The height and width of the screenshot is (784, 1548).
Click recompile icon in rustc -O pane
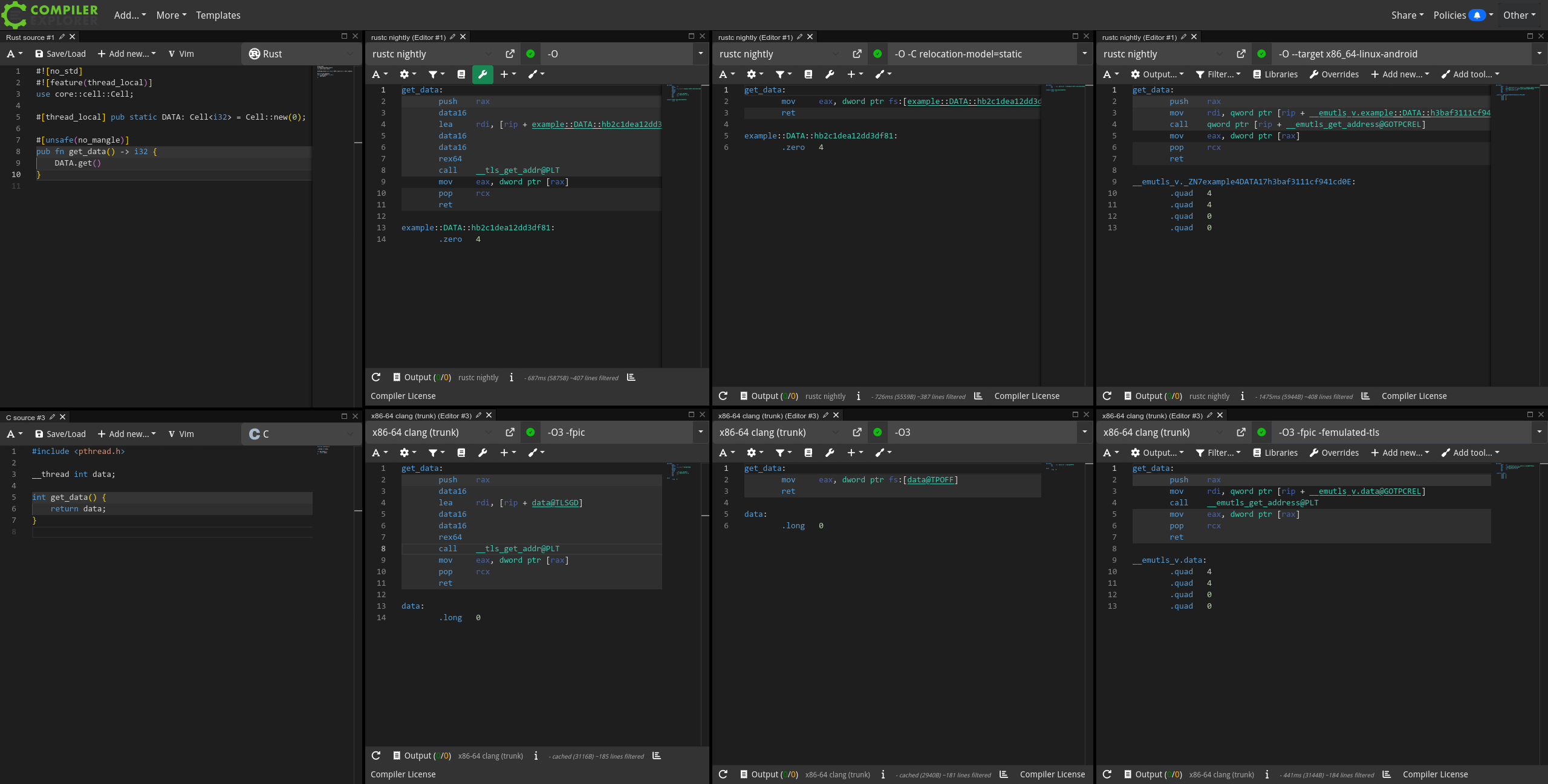click(x=376, y=377)
